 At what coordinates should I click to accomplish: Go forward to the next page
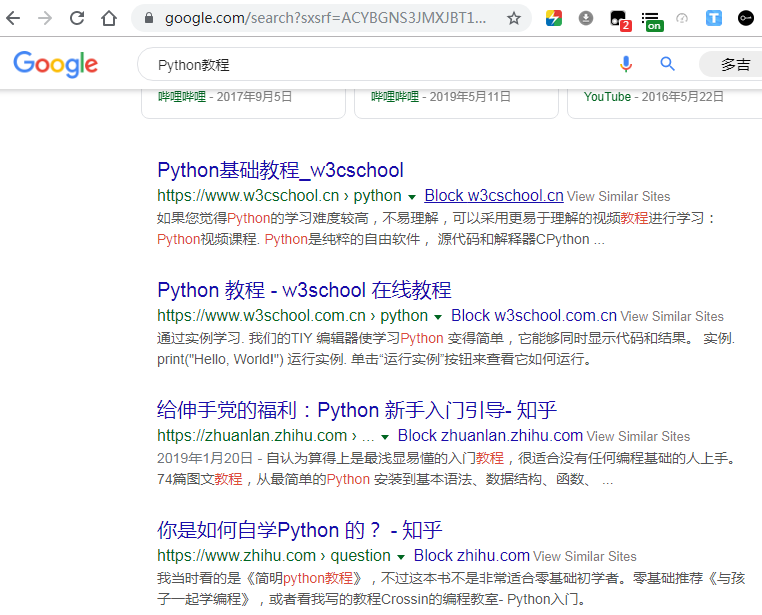coord(45,18)
